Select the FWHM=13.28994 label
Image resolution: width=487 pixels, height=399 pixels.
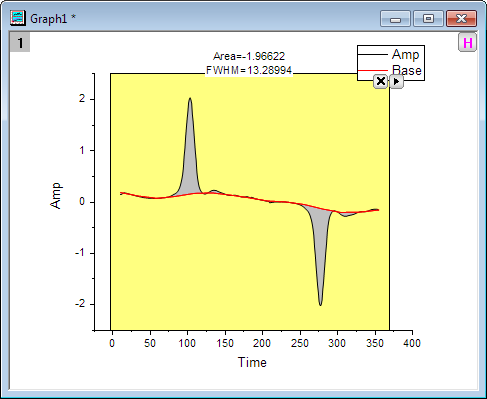pyautogui.click(x=249, y=70)
